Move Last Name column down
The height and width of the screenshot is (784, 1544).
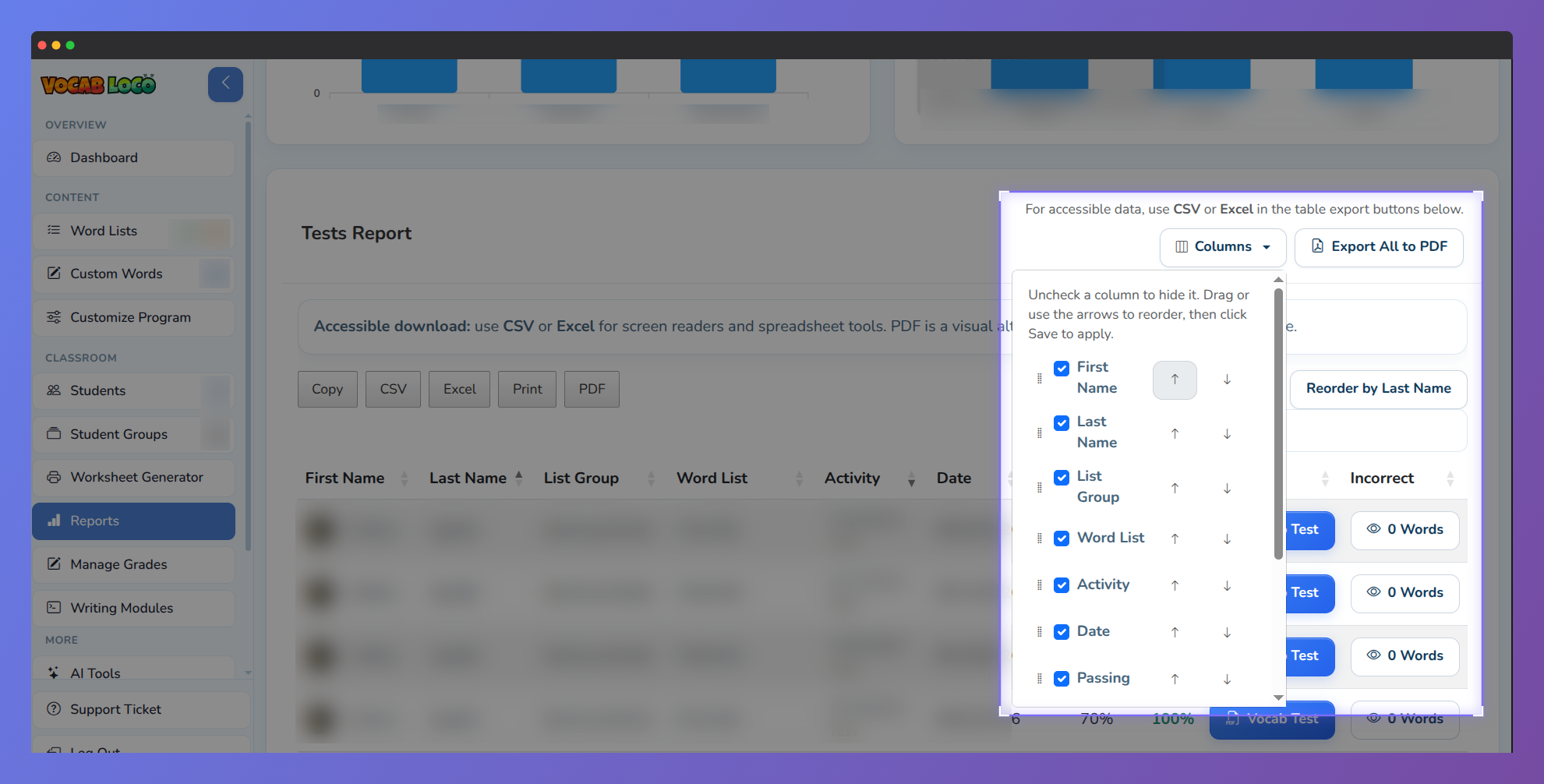[x=1227, y=434]
